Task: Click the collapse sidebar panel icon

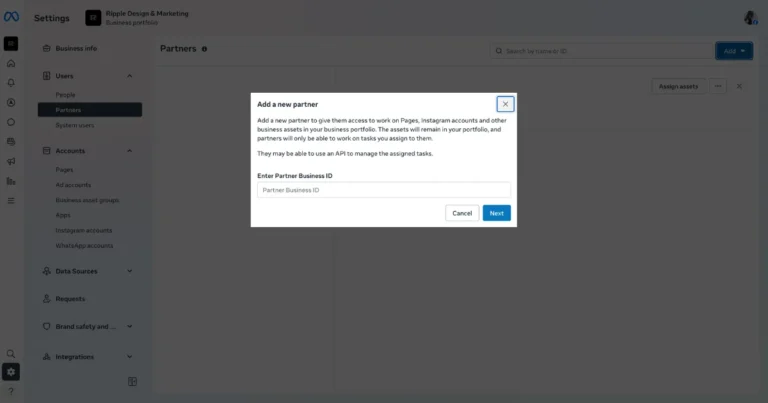Action: pyautogui.click(x=132, y=381)
